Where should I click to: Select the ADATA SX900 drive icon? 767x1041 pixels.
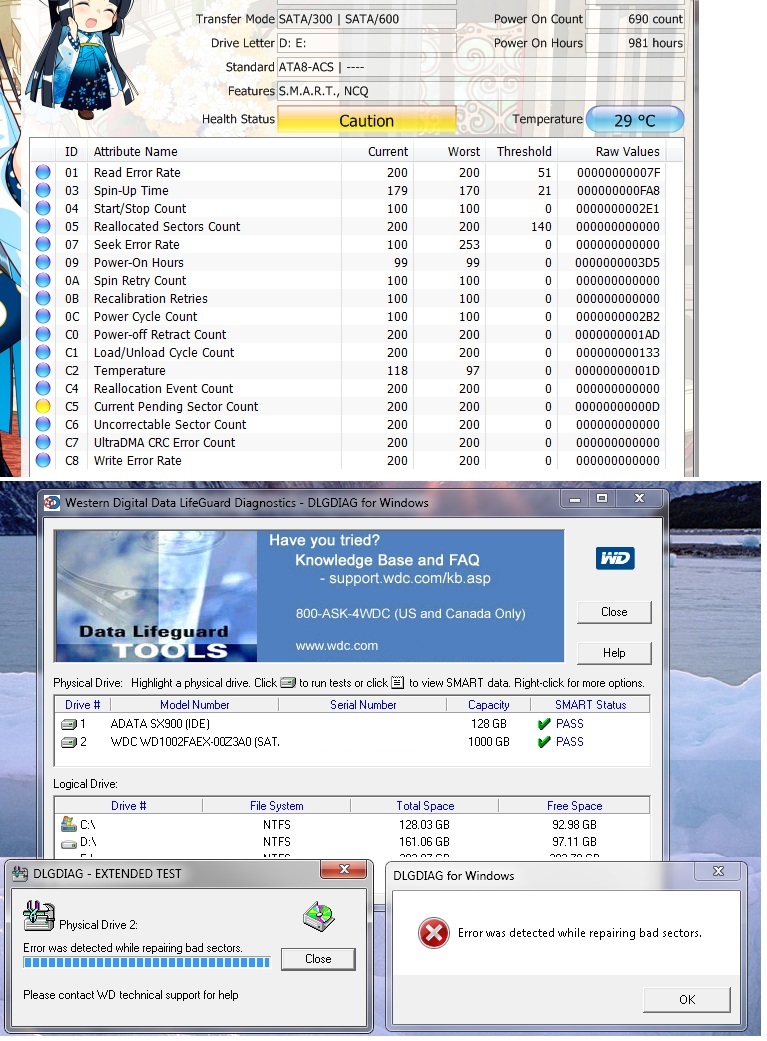[x=69, y=724]
